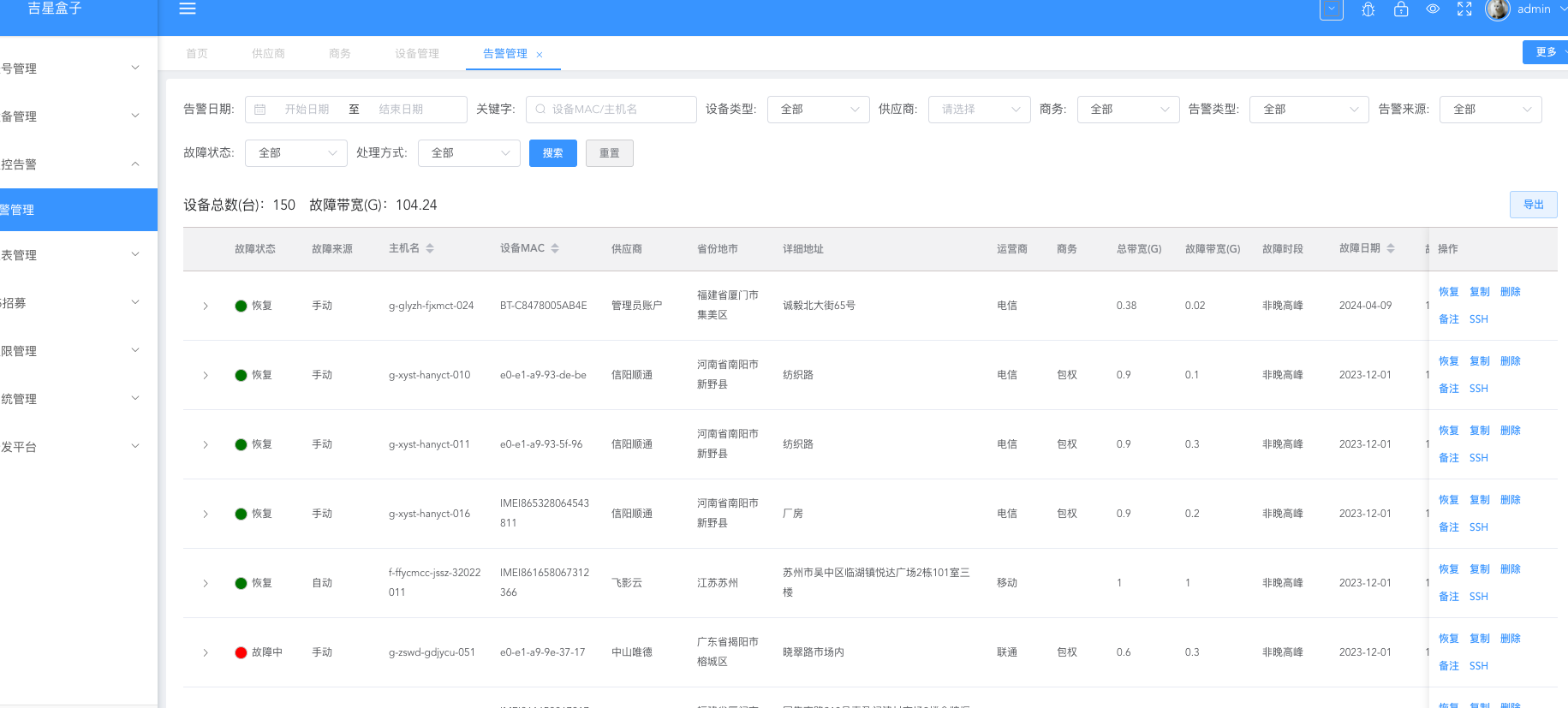Switch to the 供应商 tab
The width and height of the screenshot is (1568, 708).
(x=268, y=53)
